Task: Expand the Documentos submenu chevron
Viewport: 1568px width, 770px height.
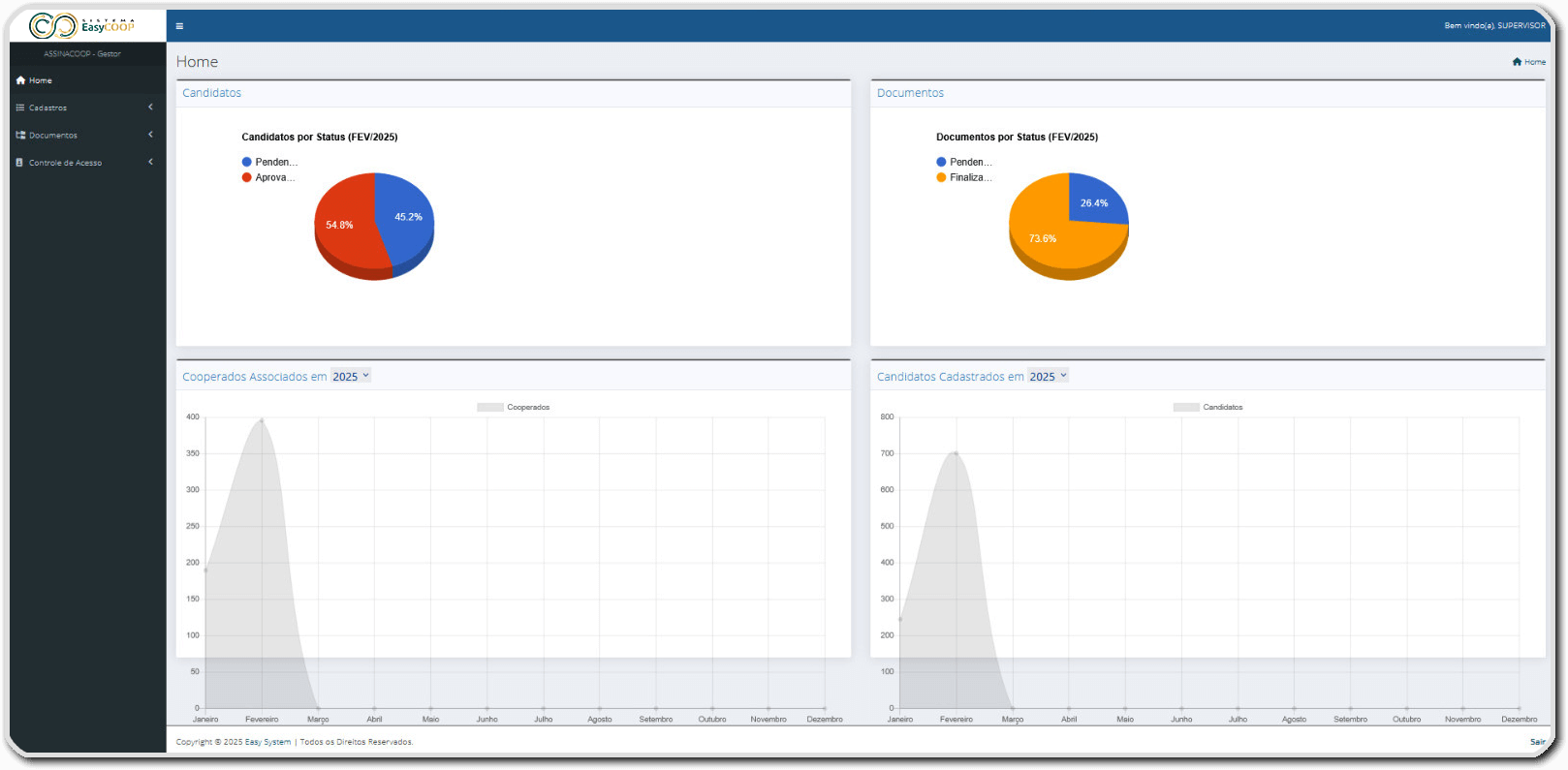Action: coord(150,135)
